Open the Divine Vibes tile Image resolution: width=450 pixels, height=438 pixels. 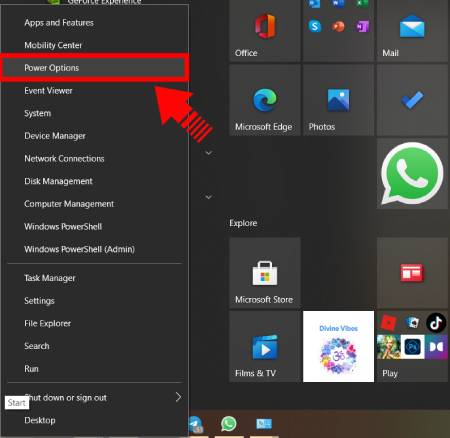click(x=338, y=347)
